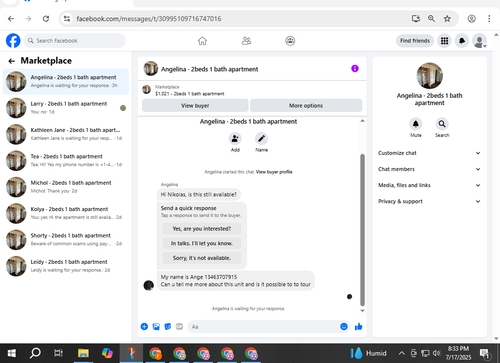Click More options button
The height and width of the screenshot is (363, 500).
(x=306, y=105)
